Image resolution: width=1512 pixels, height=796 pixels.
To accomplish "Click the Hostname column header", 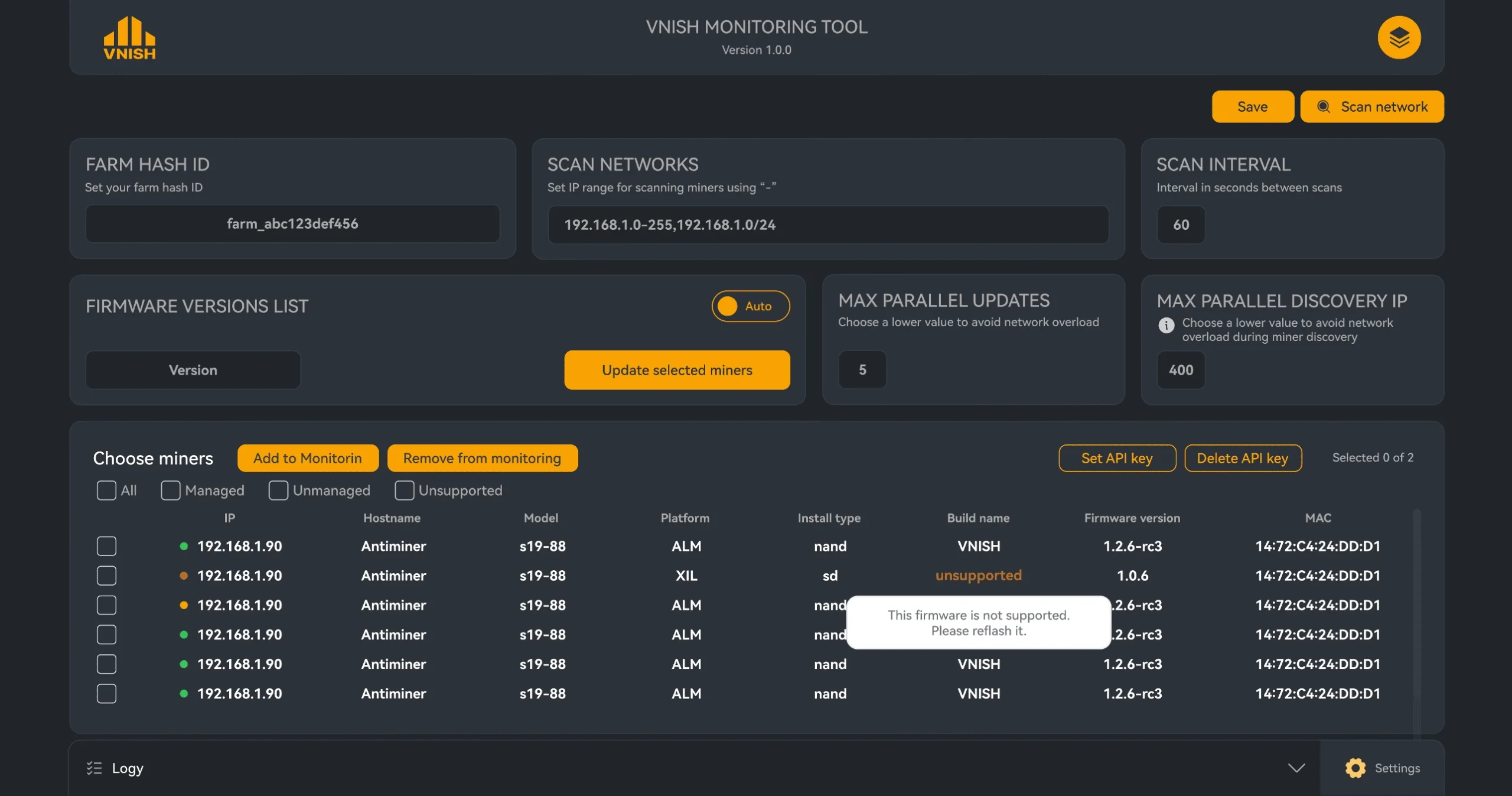I will tap(392, 518).
